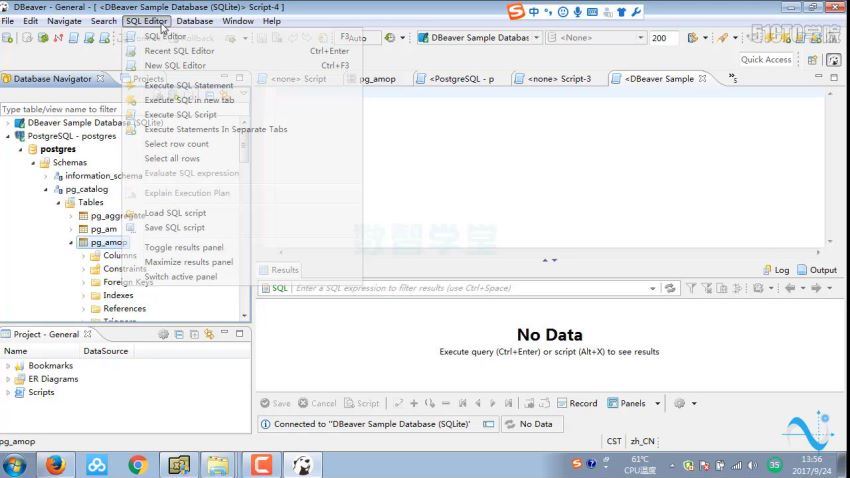Choose New SQL Editor menu entry
The height and width of the screenshot is (478, 850).
coord(175,65)
